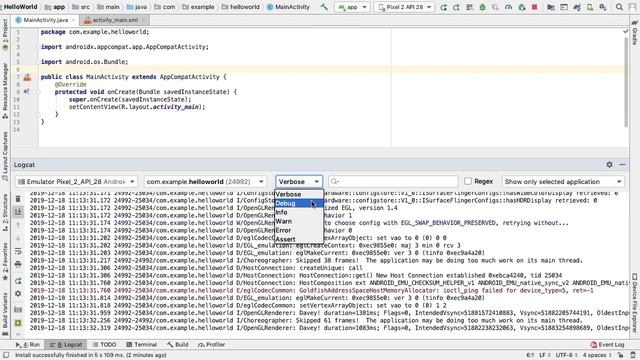The height and width of the screenshot is (360, 640).
Task: Open the Device File Explorer side tab
Action: 635,303
